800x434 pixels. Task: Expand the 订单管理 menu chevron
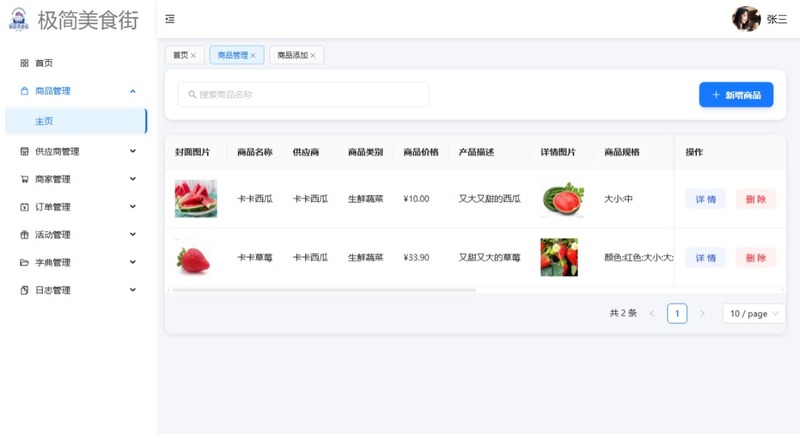[133, 207]
